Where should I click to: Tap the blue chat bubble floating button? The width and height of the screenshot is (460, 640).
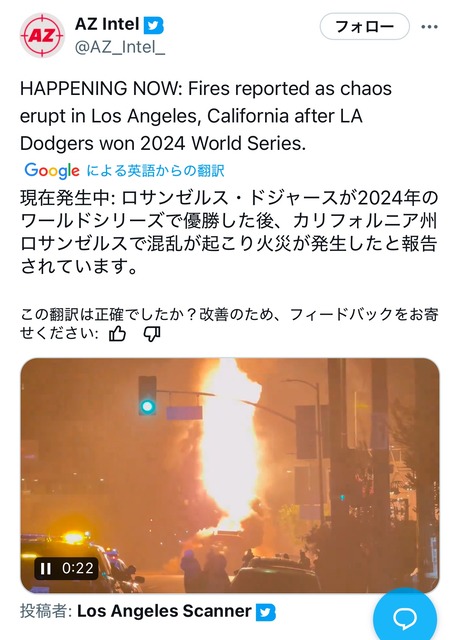point(405,618)
